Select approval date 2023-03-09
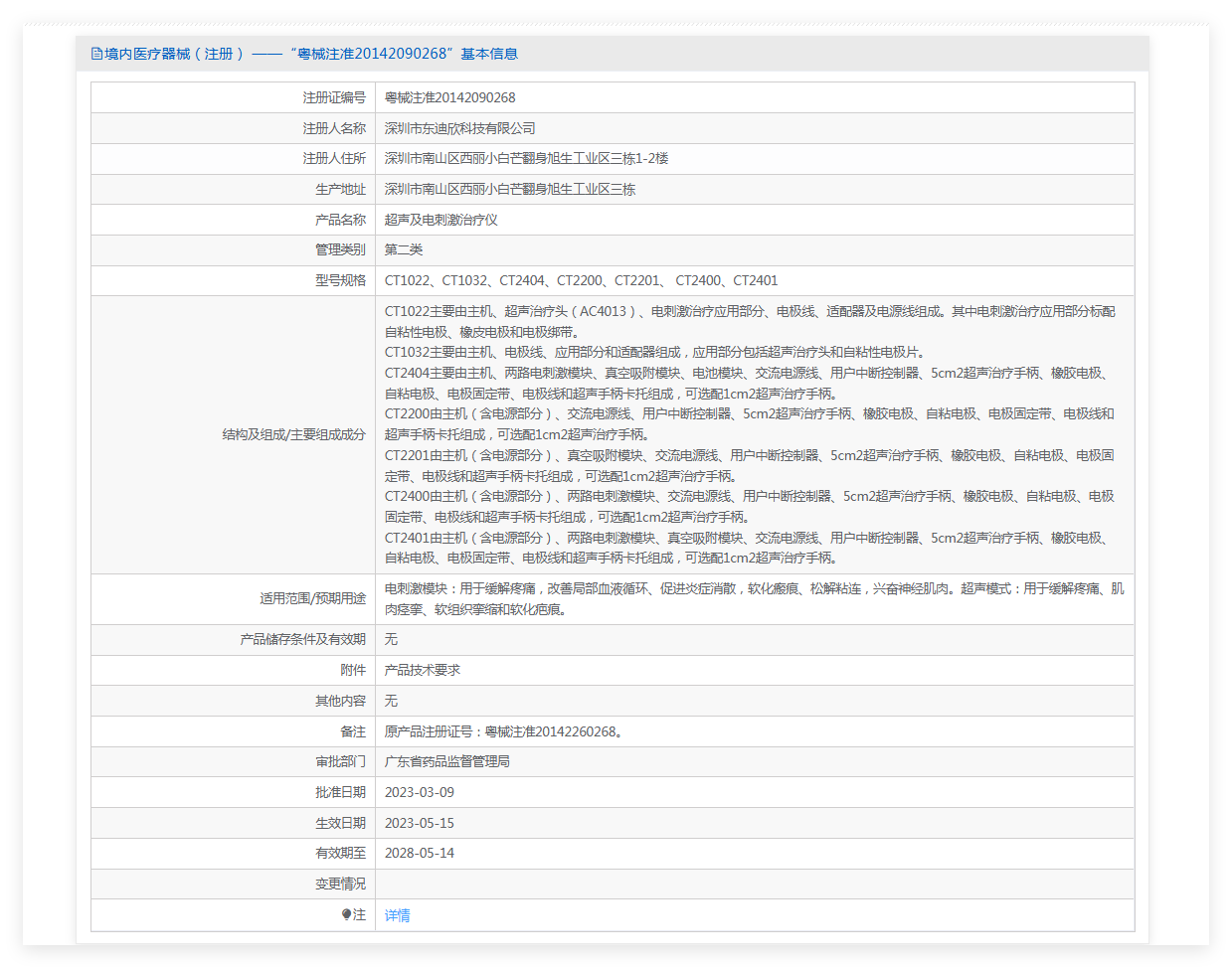Viewport: 1232px width, 968px height. (420, 792)
